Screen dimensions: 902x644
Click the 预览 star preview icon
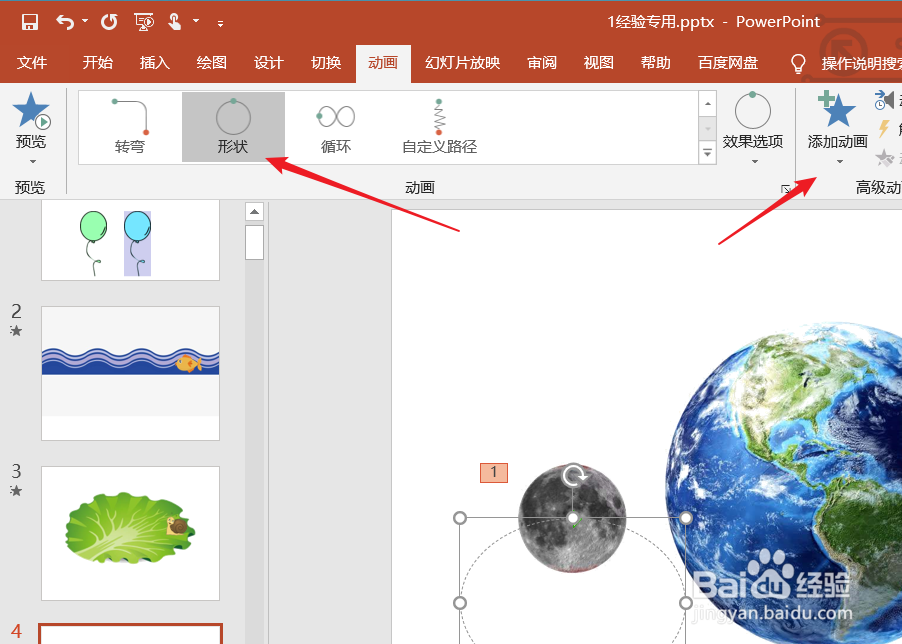pyautogui.click(x=31, y=110)
